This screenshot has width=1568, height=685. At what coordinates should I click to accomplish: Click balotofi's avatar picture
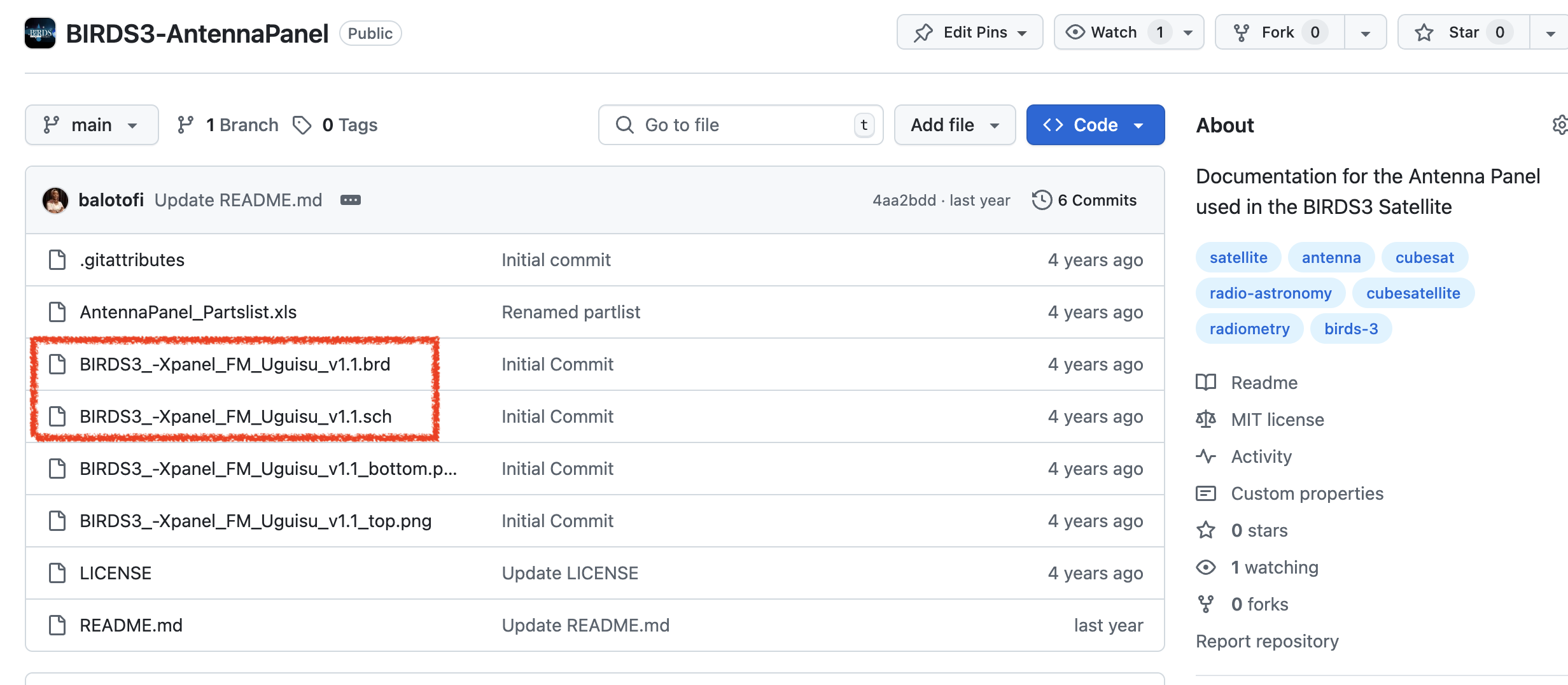click(55, 201)
